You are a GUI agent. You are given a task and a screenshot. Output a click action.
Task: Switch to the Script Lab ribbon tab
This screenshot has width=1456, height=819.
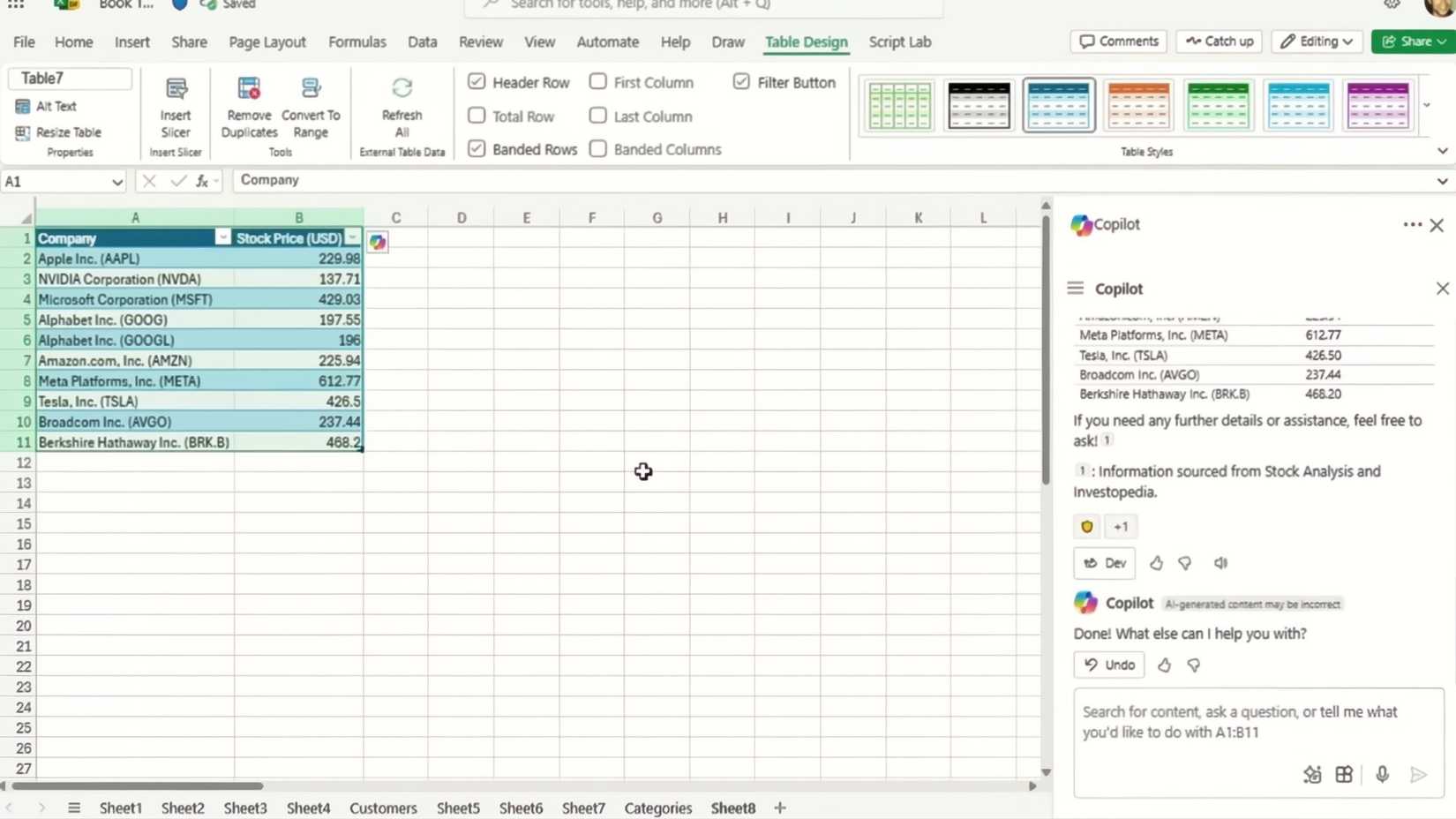(x=899, y=41)
